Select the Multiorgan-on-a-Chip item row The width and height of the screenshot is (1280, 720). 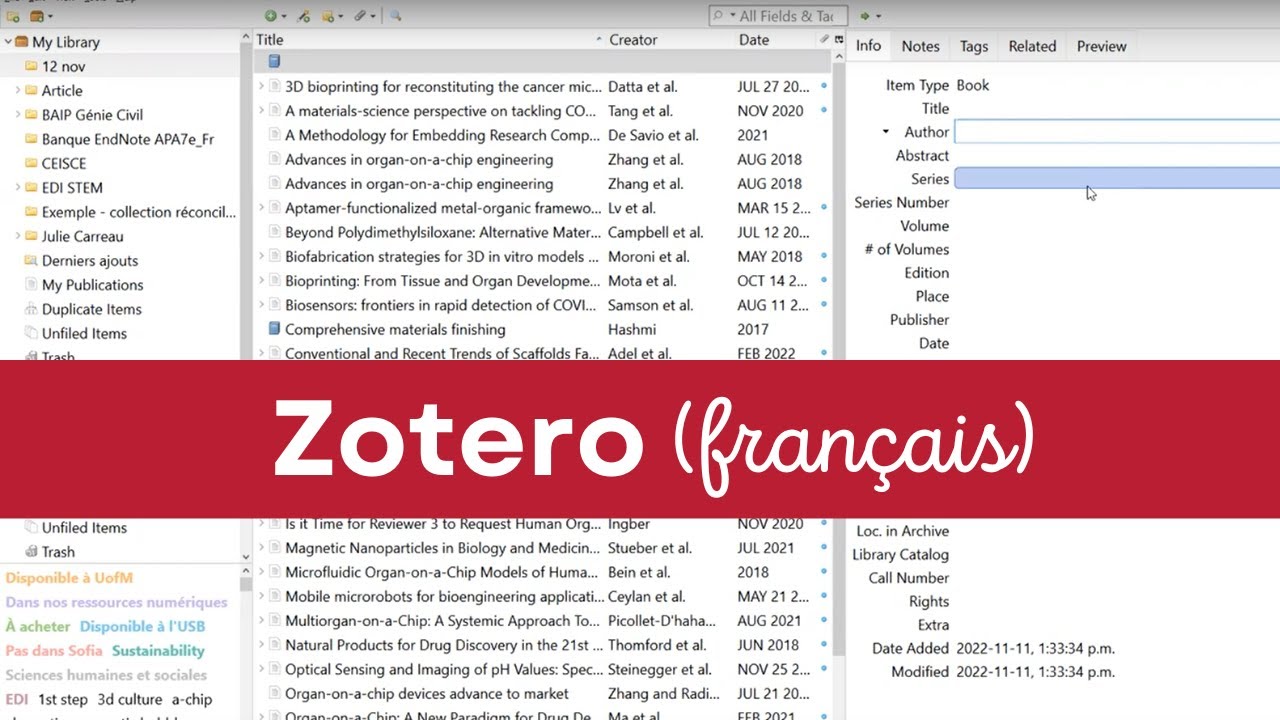tap(545, 621)
